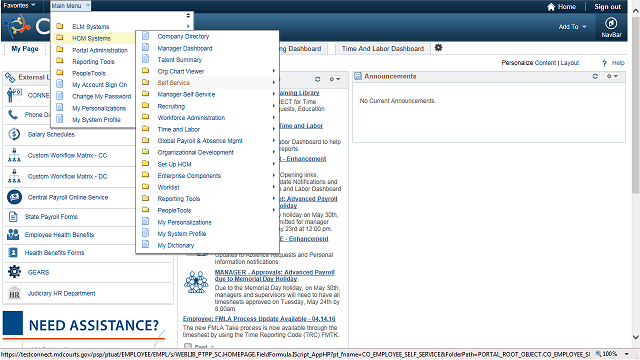
Task: Open the Announcements pagelet settings dropdown
Action: pos(612,76)
